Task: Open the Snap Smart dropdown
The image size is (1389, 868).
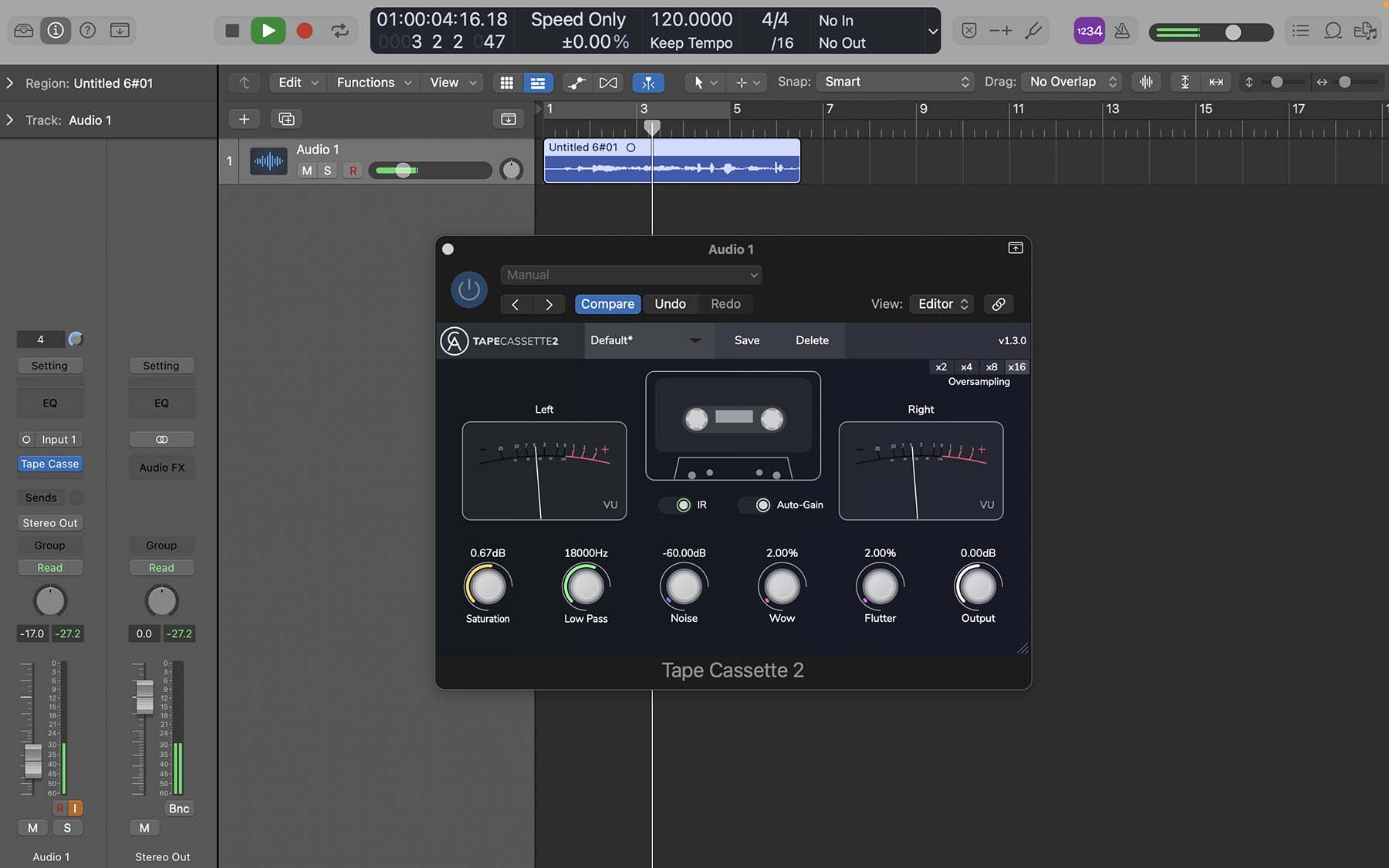Action: [x=895, y=82]
